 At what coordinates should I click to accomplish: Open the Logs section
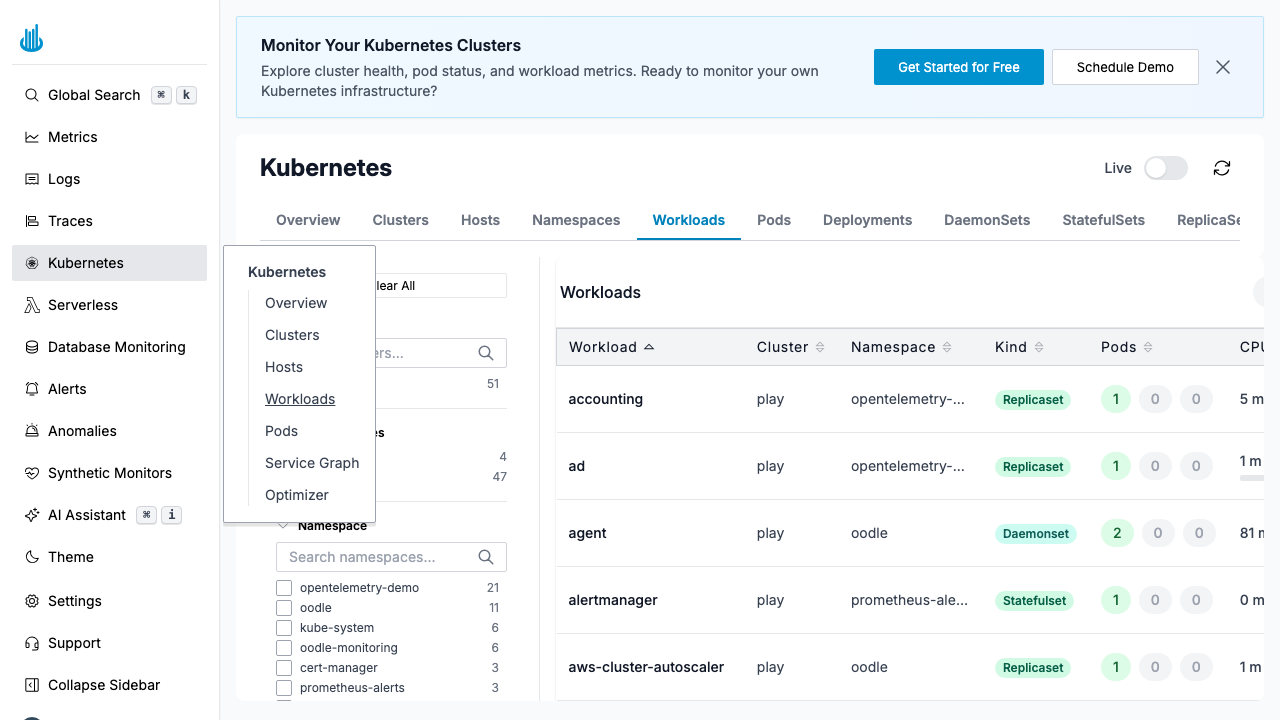point(64,179)
